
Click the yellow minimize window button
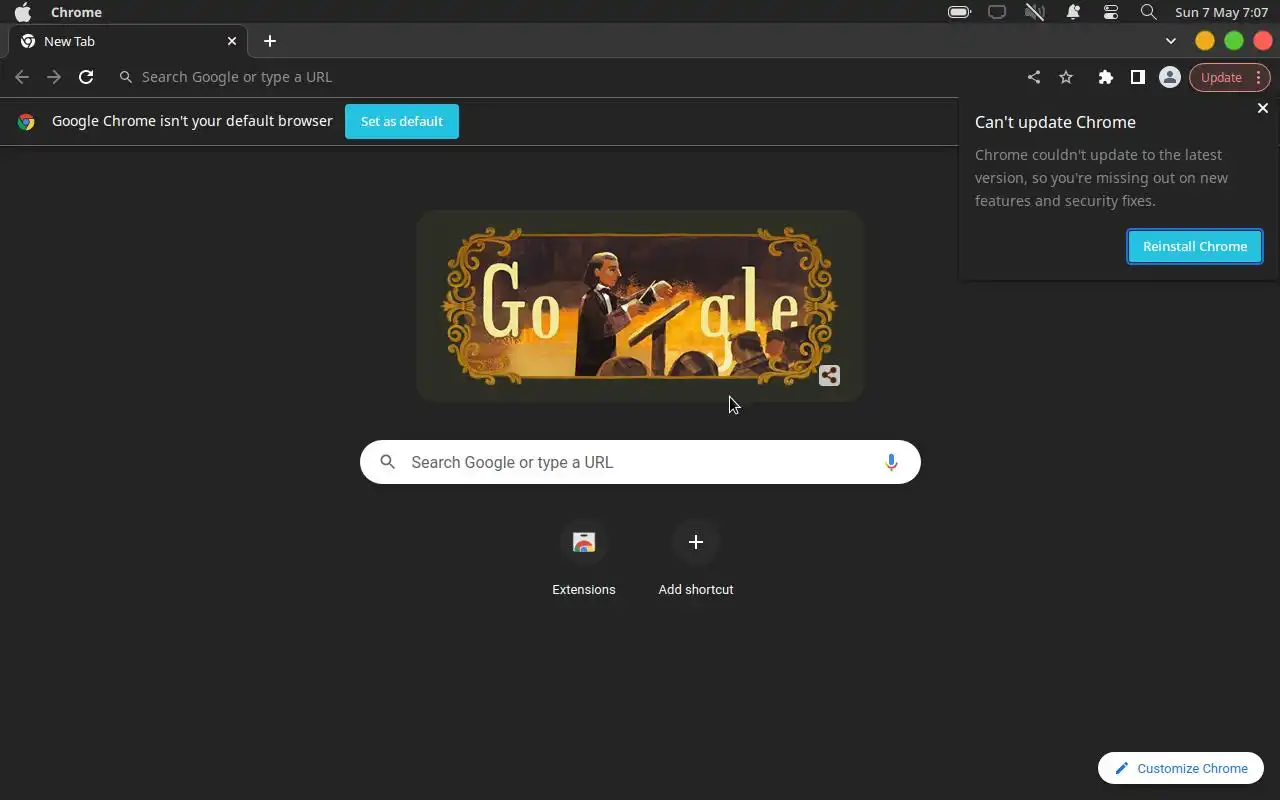[x=1205, y=41]
